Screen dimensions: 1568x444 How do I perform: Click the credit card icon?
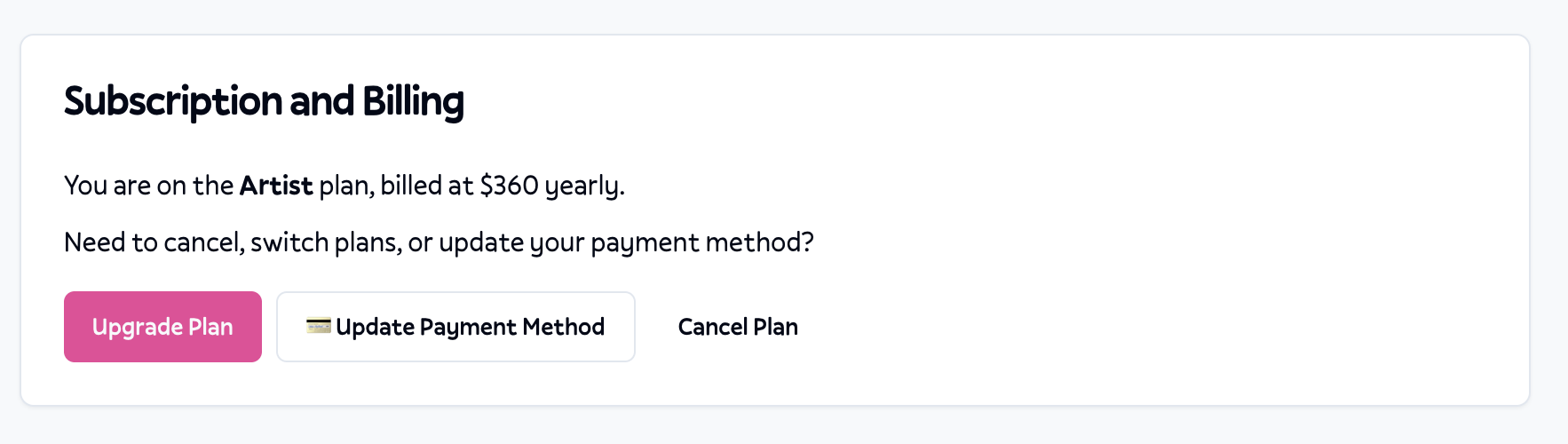[x=318, y=326]
